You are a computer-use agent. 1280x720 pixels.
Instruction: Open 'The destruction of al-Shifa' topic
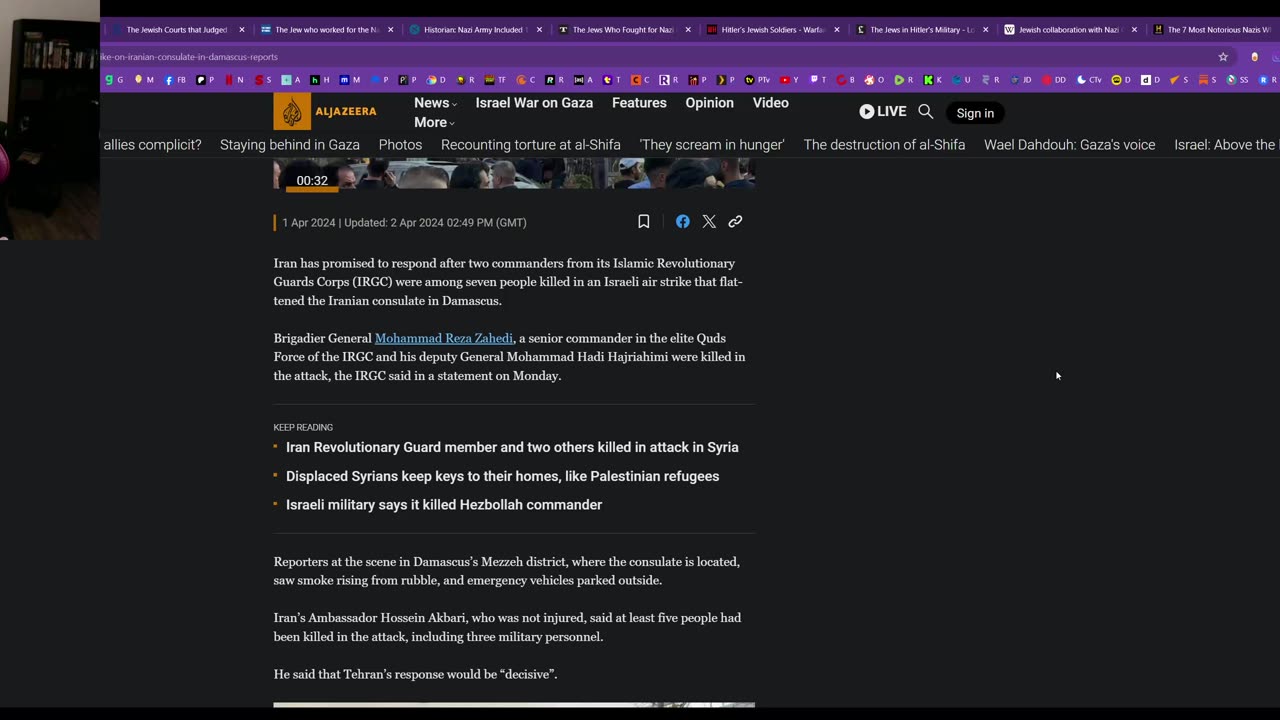point(884,145)
